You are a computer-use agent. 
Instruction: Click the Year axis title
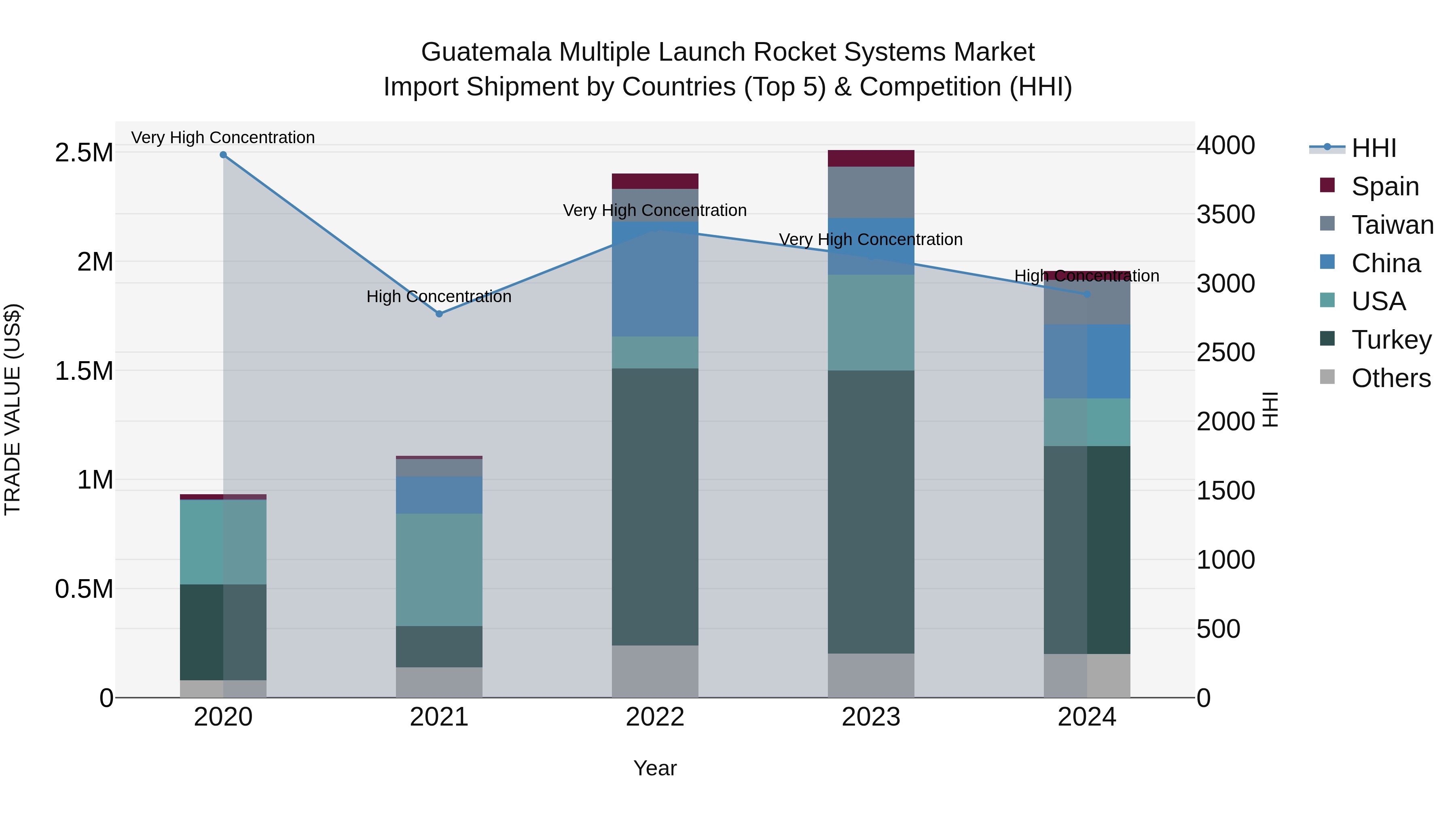click(x=655, y=768)
